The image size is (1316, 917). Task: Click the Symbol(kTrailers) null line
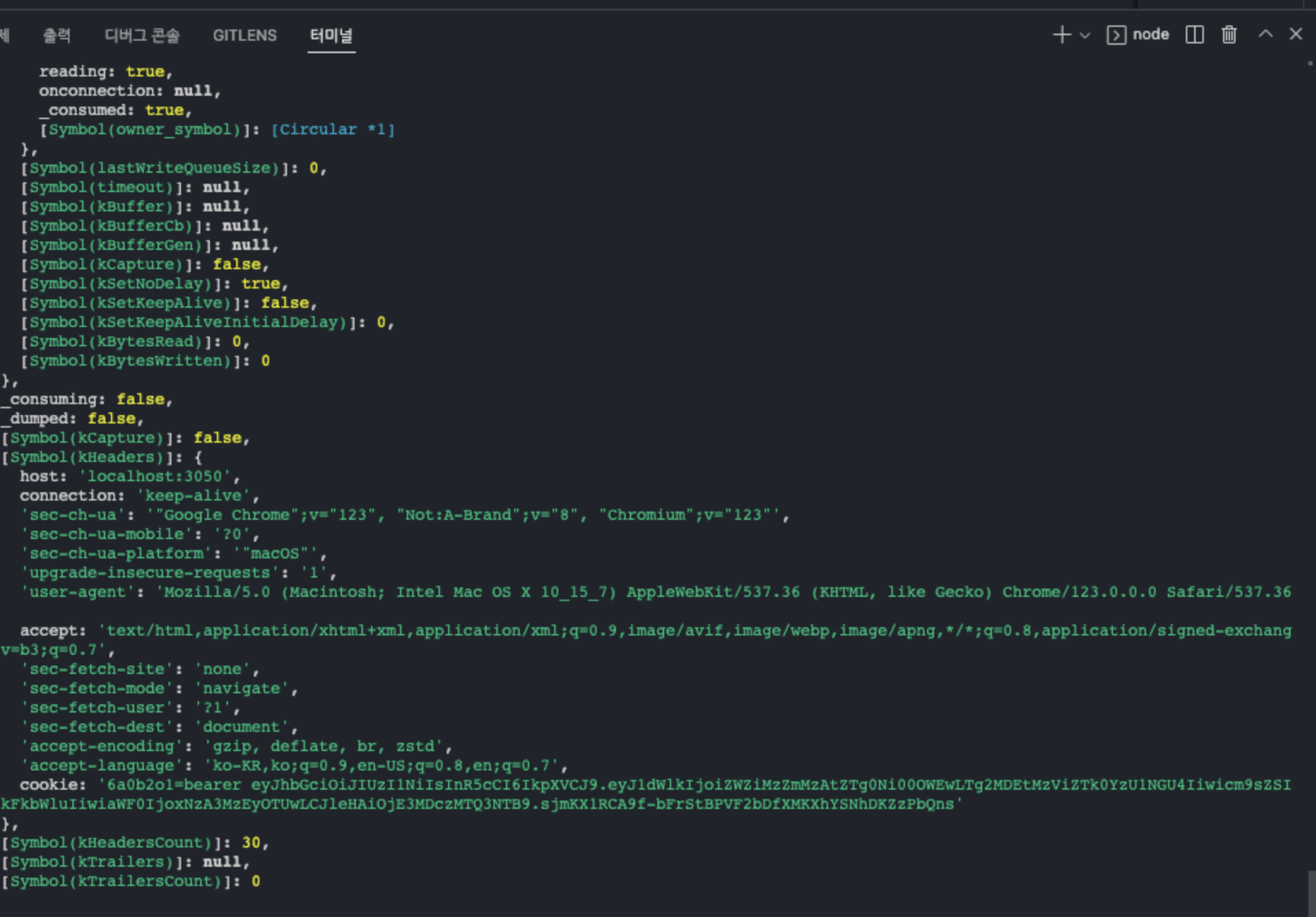click(125, 862)
